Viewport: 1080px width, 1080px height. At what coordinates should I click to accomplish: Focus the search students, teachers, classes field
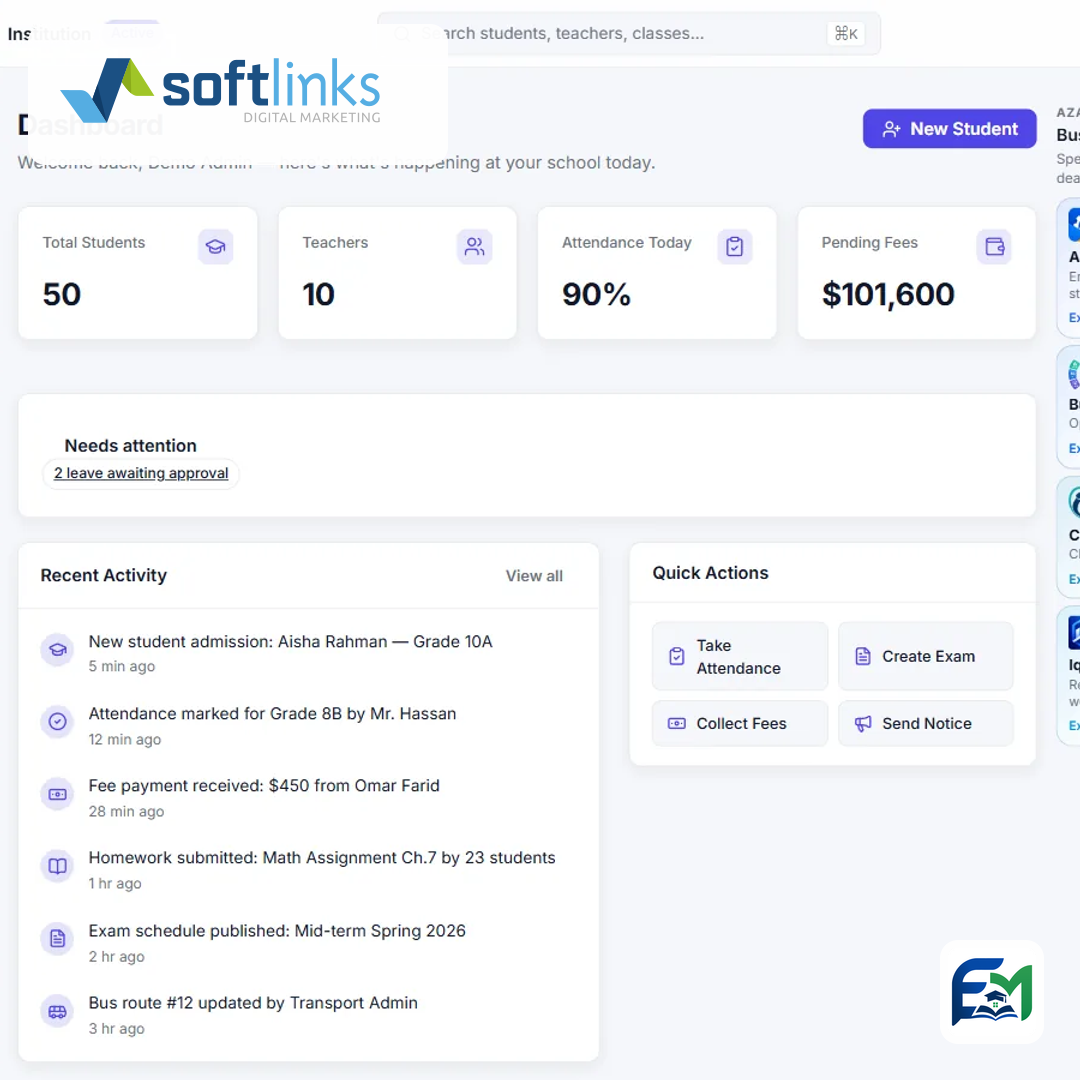tap(629, 34)
